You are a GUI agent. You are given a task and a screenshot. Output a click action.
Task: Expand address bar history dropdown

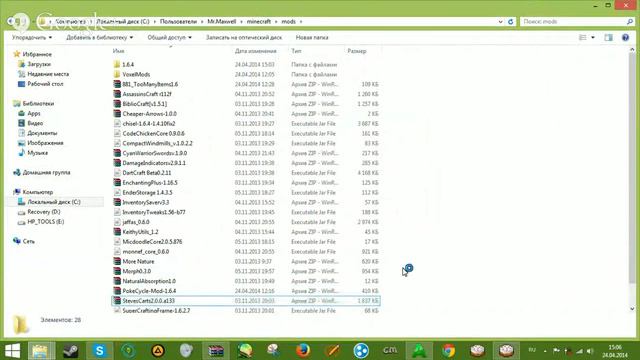pos(500,22)
